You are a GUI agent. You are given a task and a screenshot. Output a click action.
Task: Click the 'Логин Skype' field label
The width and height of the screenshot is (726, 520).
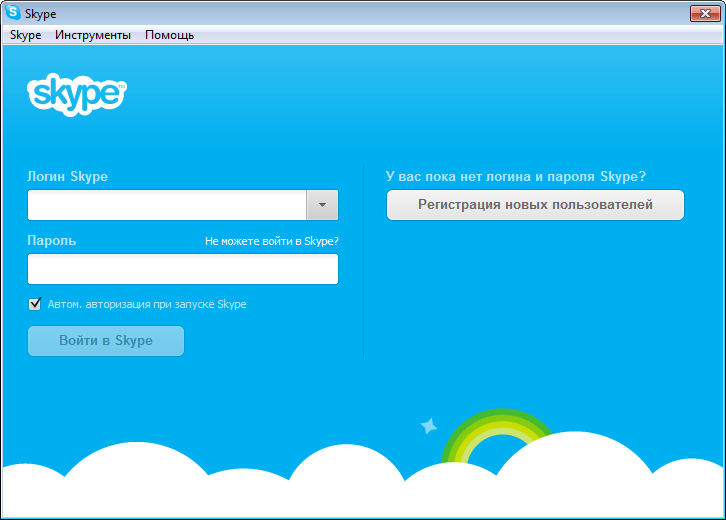click(x=68, y=177)
